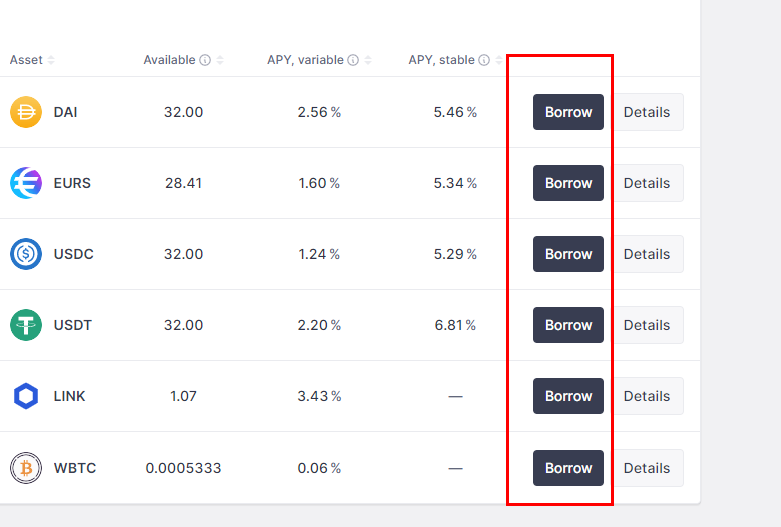Click the LINK token icon
Viewport: 781px width, 527px height.
point(26,396)
